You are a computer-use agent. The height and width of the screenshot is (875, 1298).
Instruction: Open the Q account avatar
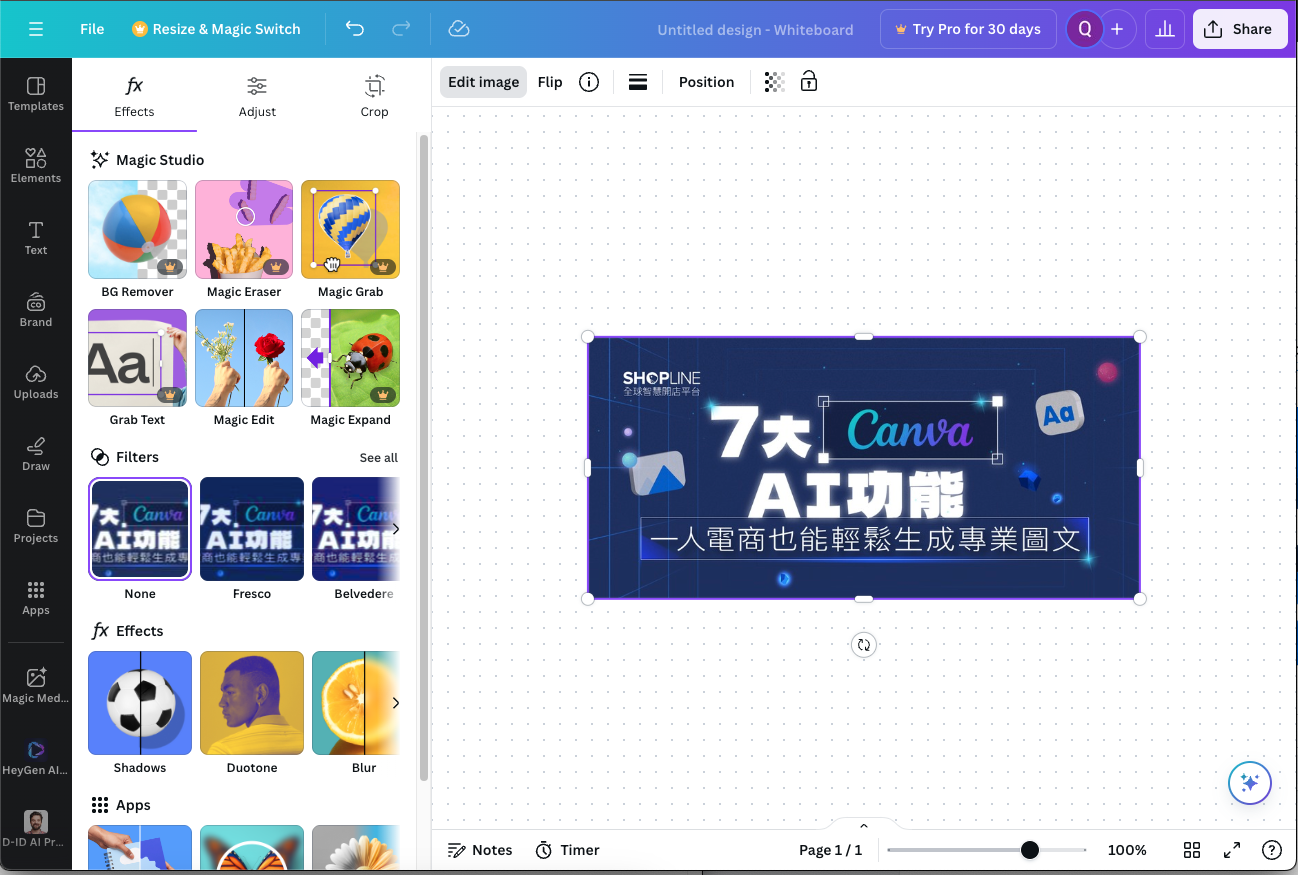(1084, 29)
